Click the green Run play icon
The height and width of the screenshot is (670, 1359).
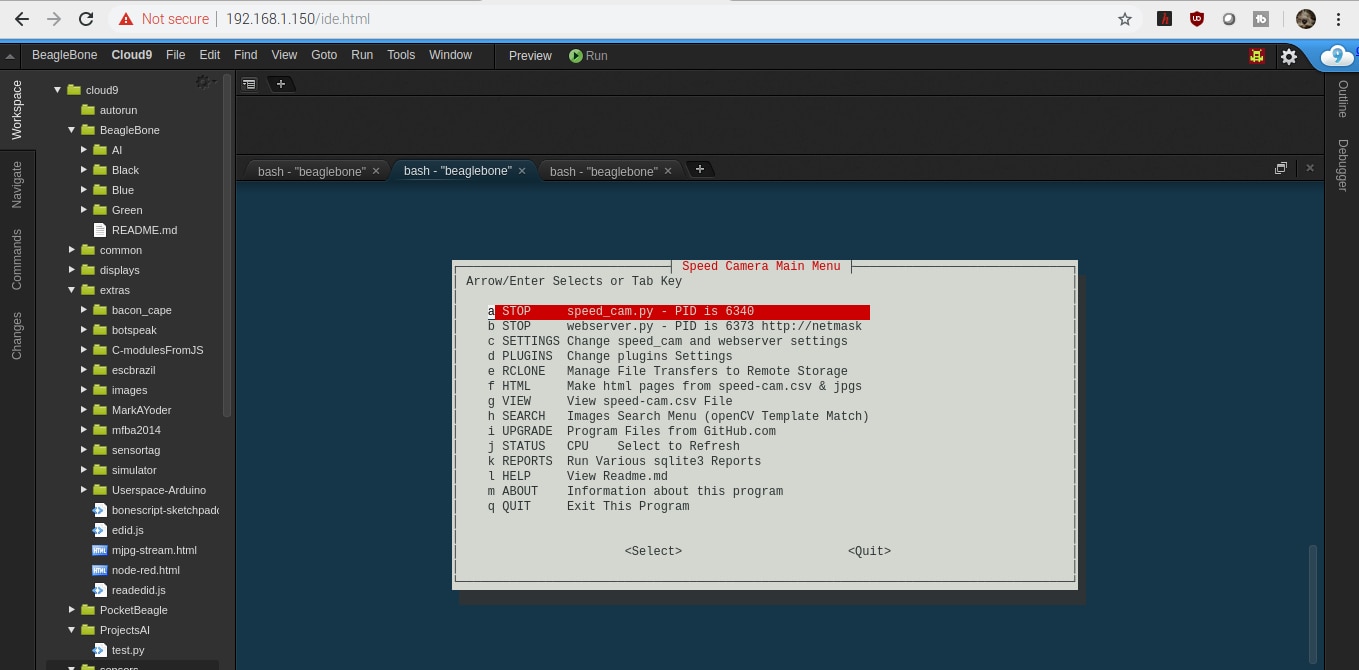coord(575,56)
